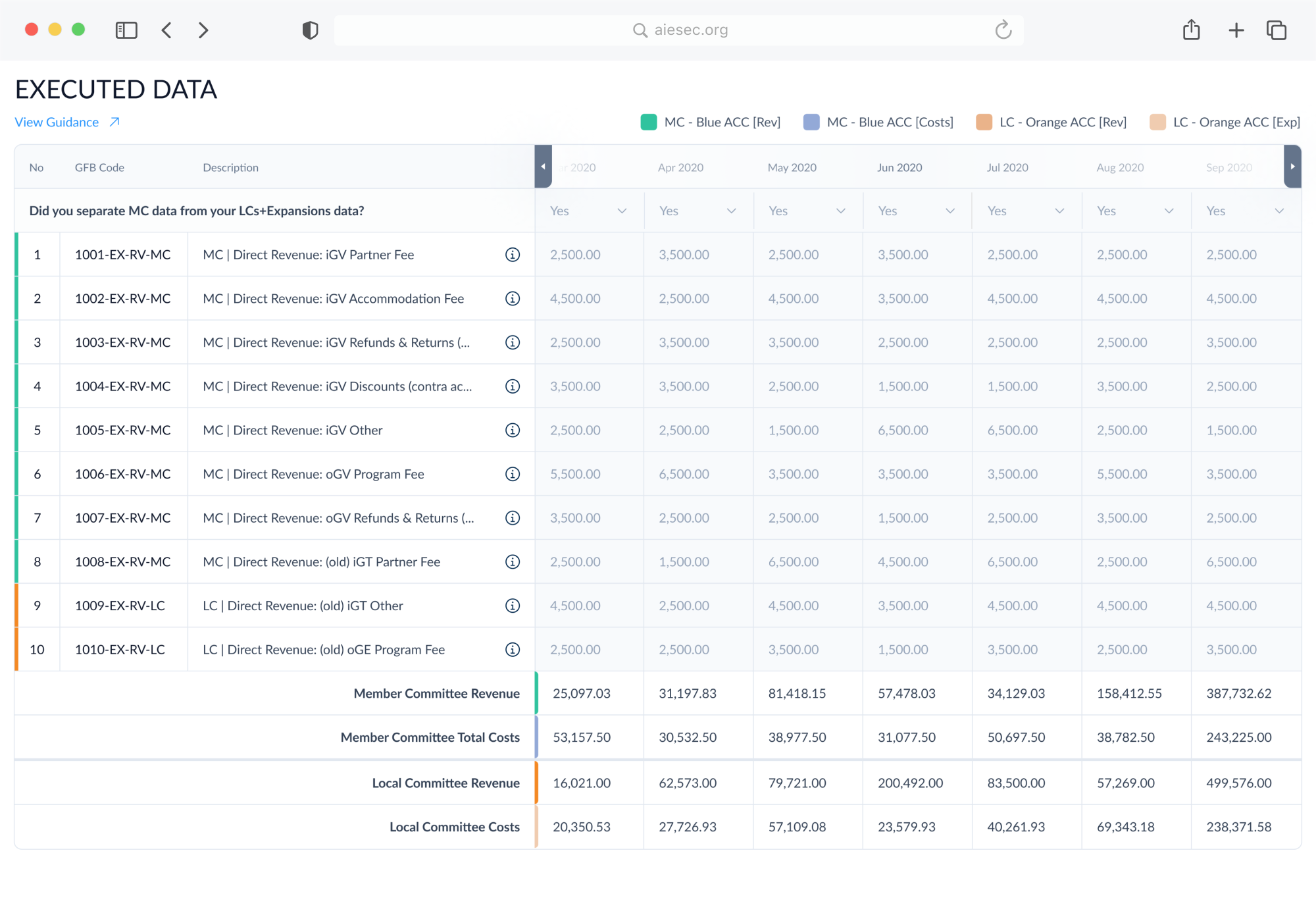Screen dimensions: 1316x911
Task: Click the Description column header
Action: (230, 168)
